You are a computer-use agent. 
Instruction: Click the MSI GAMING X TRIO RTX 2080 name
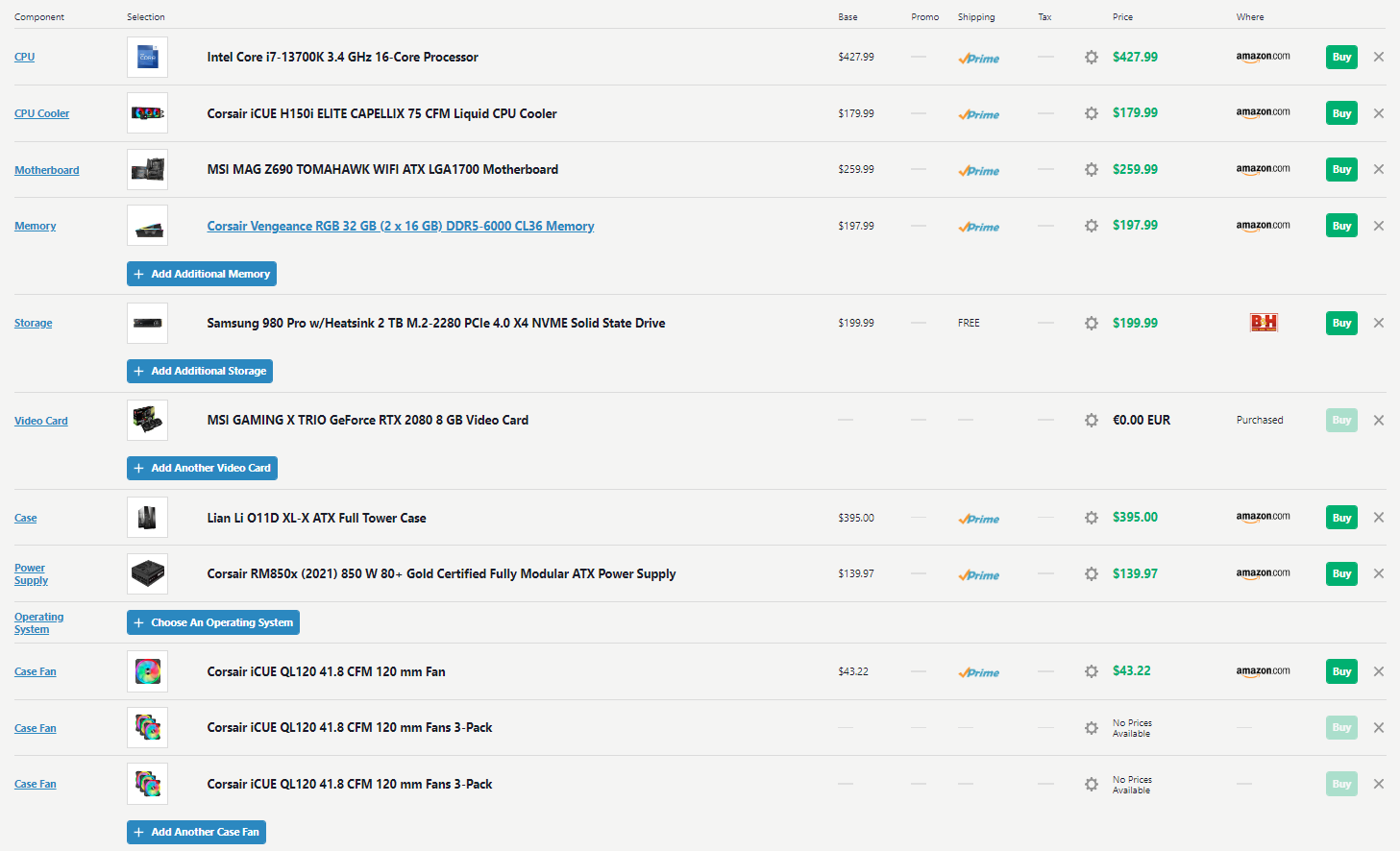tap(368, 420)
